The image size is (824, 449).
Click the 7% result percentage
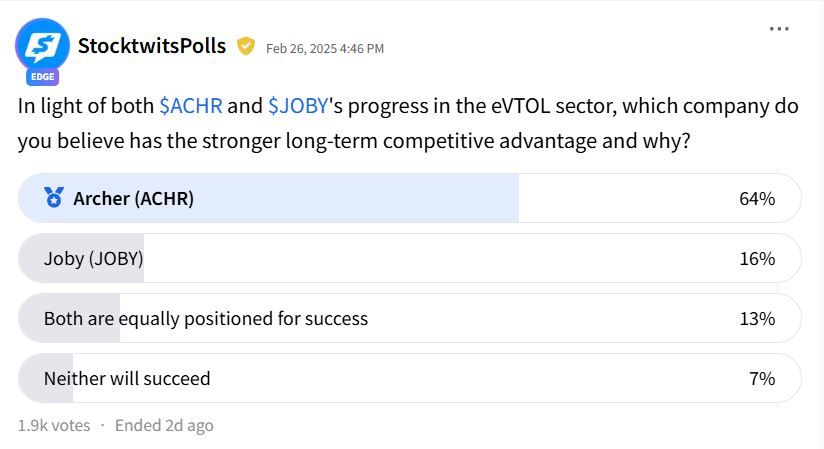pos(762,379)
